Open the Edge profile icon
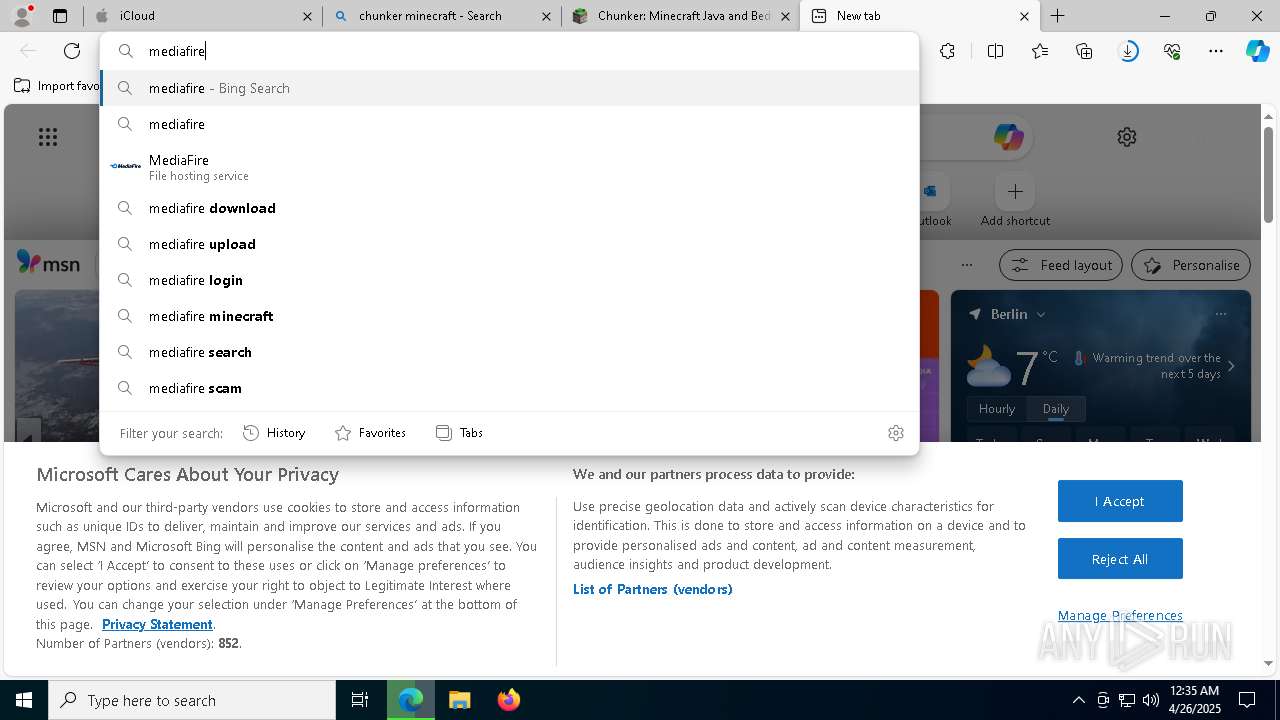 pyautogui.click(x=22, y=16)
